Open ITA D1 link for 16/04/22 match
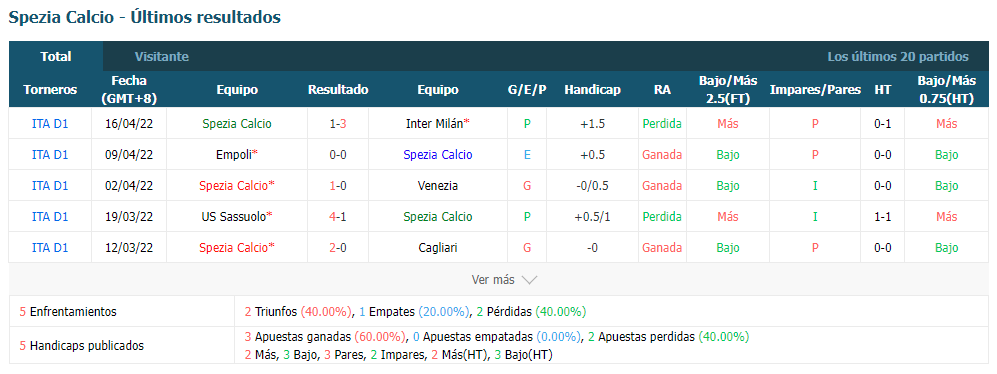The height and width of the screenshot is (374, 997). (50, 124)
